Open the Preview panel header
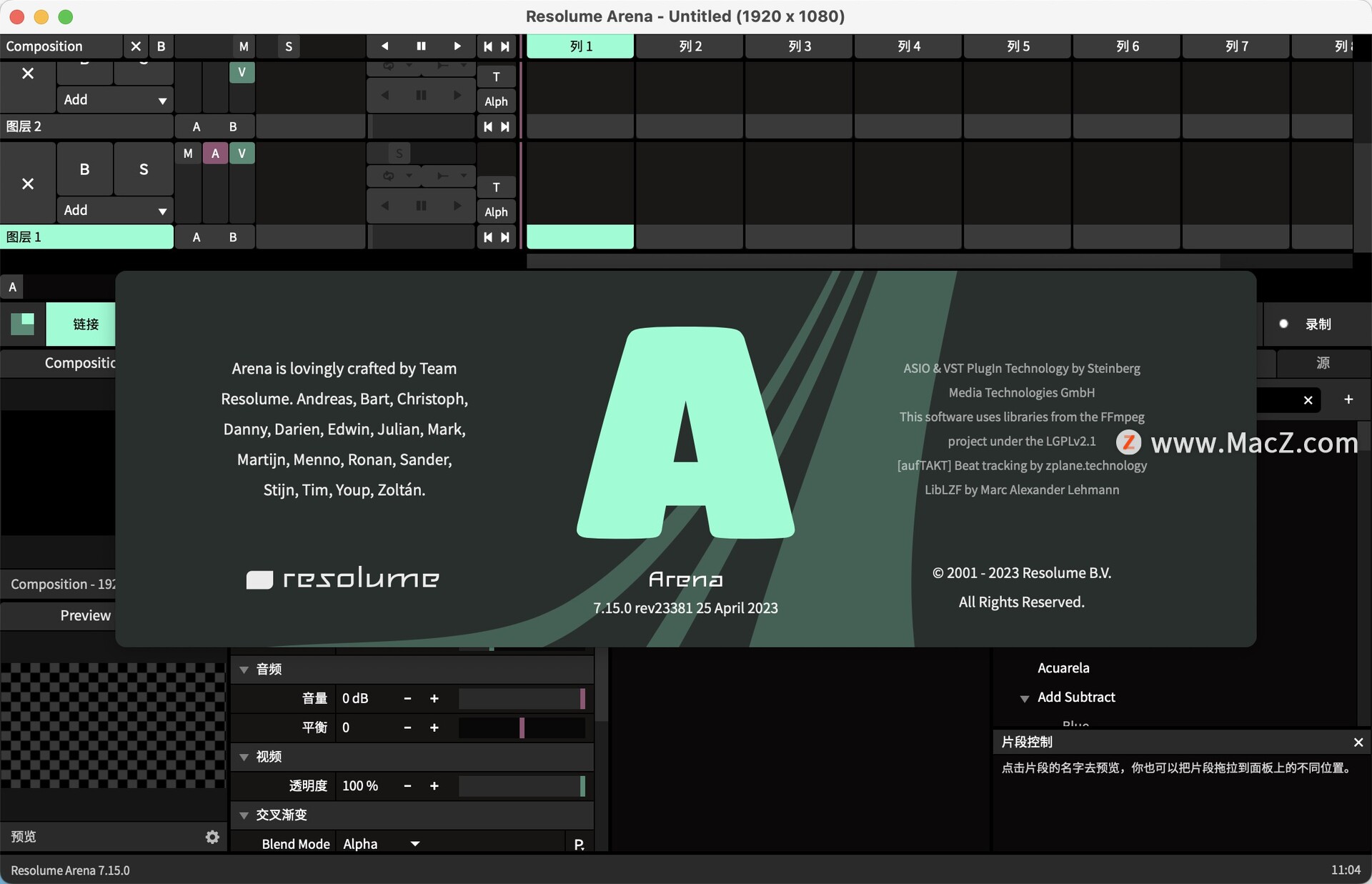 pyautogui.click(x=59, y=616)
